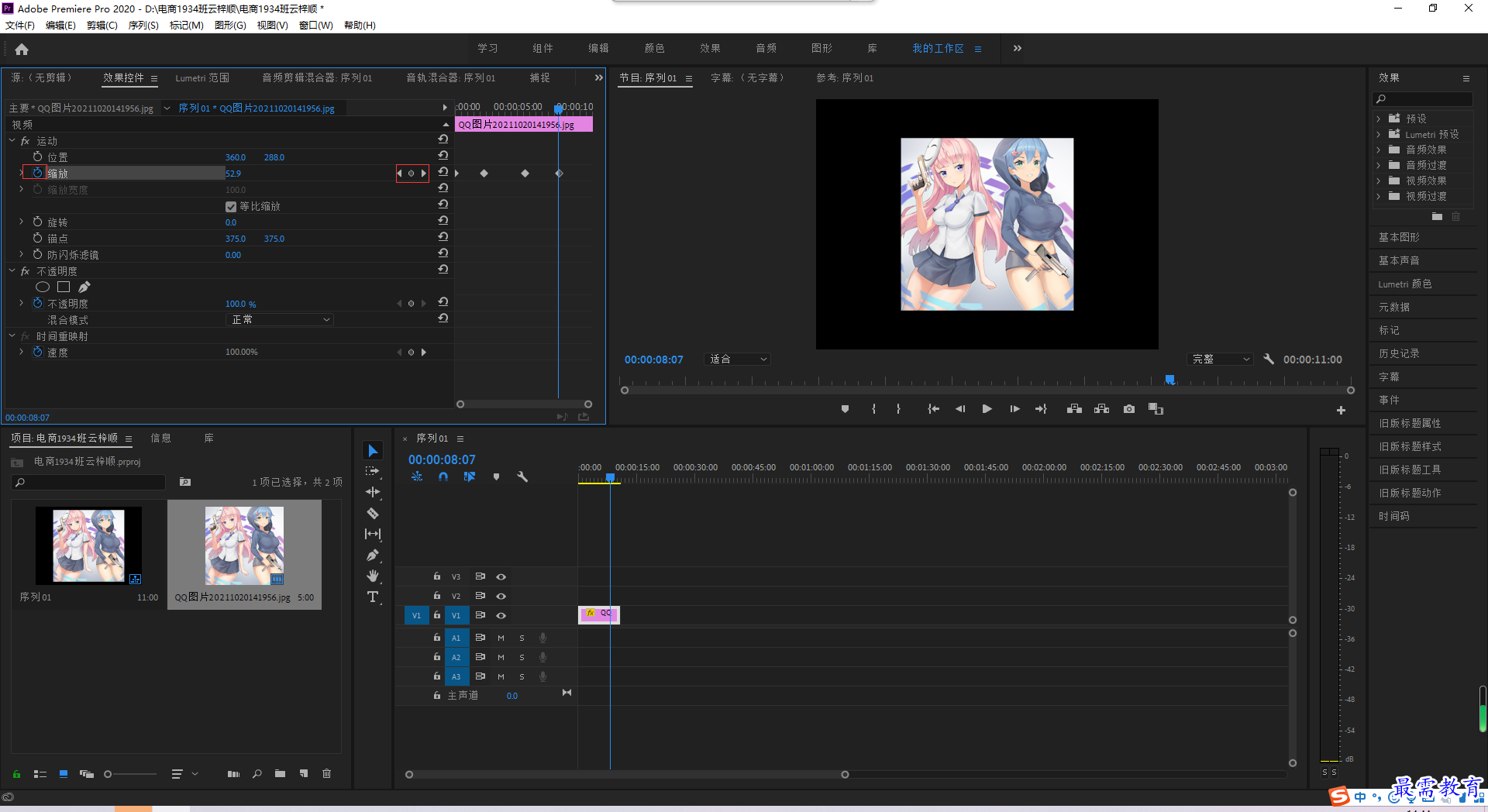
Task: Go to Out point in program monitor
Action: click(1041, 409)
